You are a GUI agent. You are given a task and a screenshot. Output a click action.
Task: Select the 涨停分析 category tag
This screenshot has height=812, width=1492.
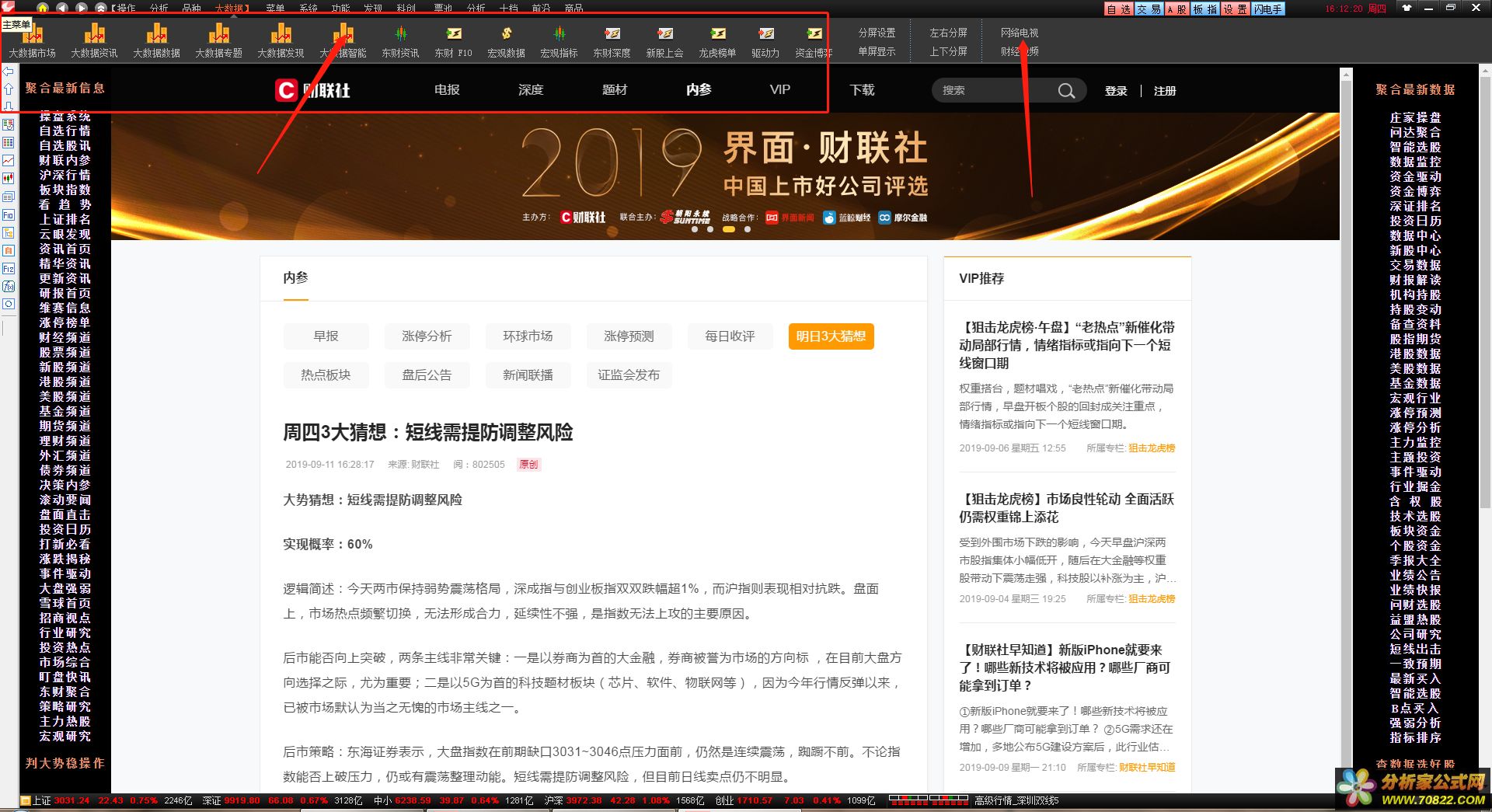pos(427,336)
